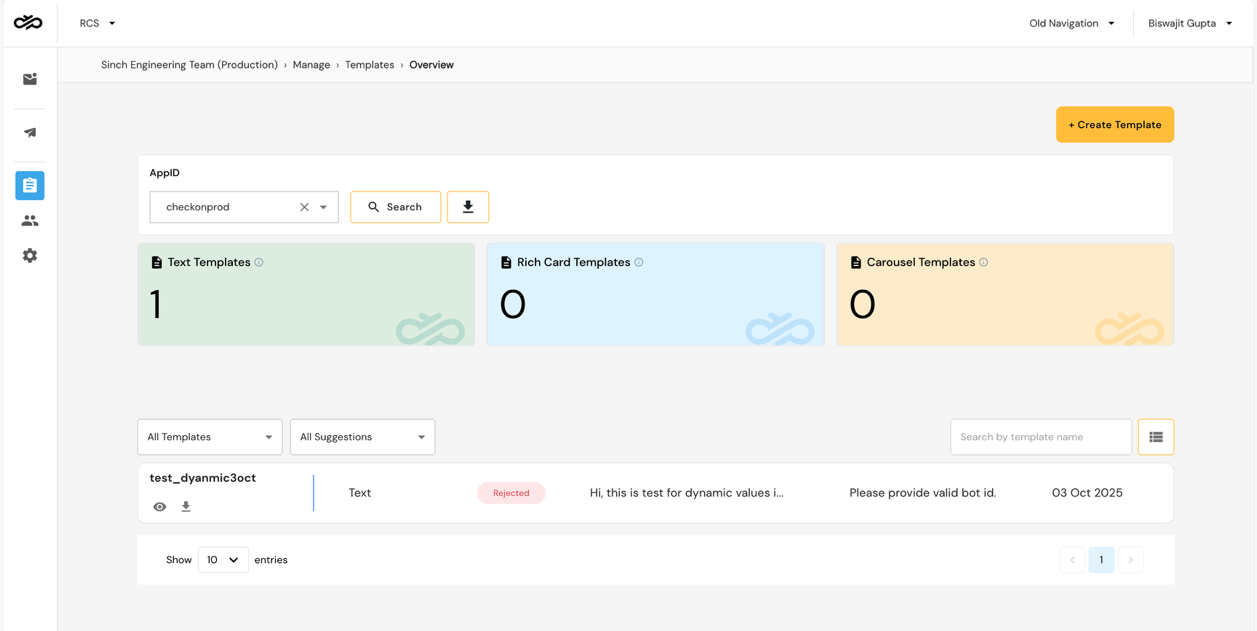Open the All Suggestions filter dropdown
Screen dimensions: 1257x631
362,437
